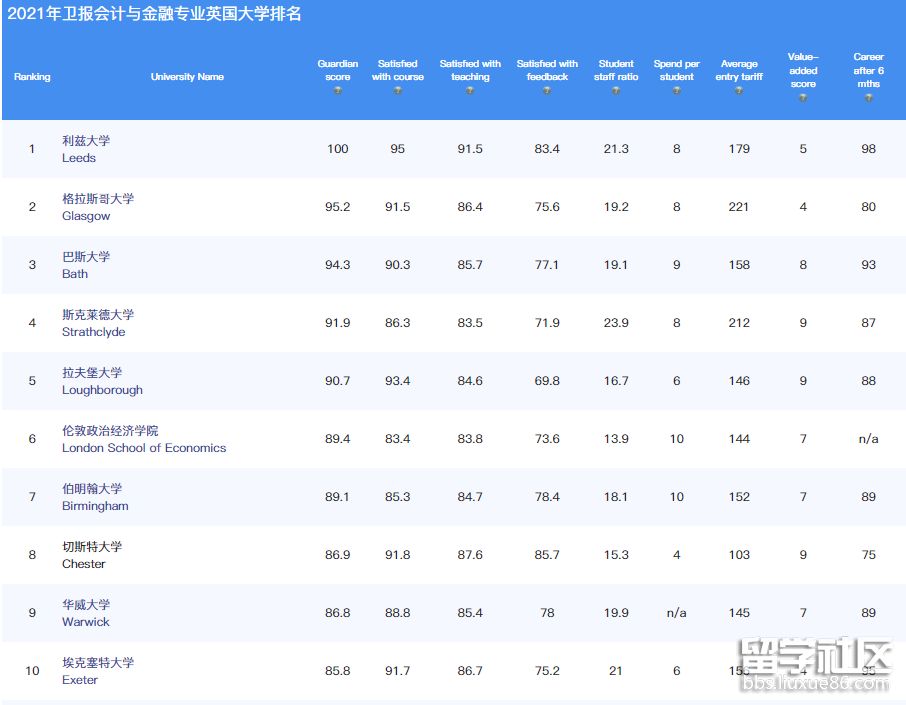
Task: Select the Ranking column header
Action: point(32,76)
